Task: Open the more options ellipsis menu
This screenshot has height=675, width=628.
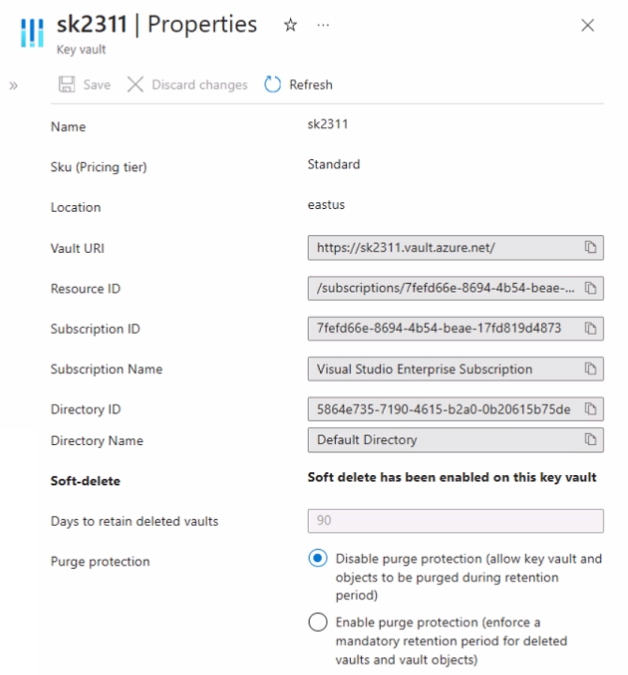Action: coord(323,25)
